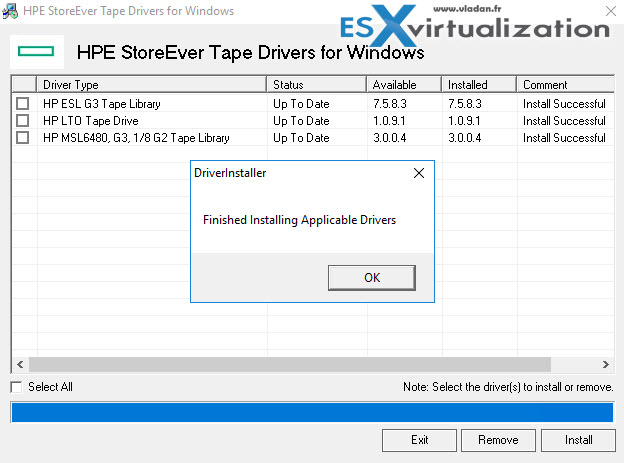Click the right arrow of horizontal scrollbar
Screen dimensions: 624x463
(605, 364)
